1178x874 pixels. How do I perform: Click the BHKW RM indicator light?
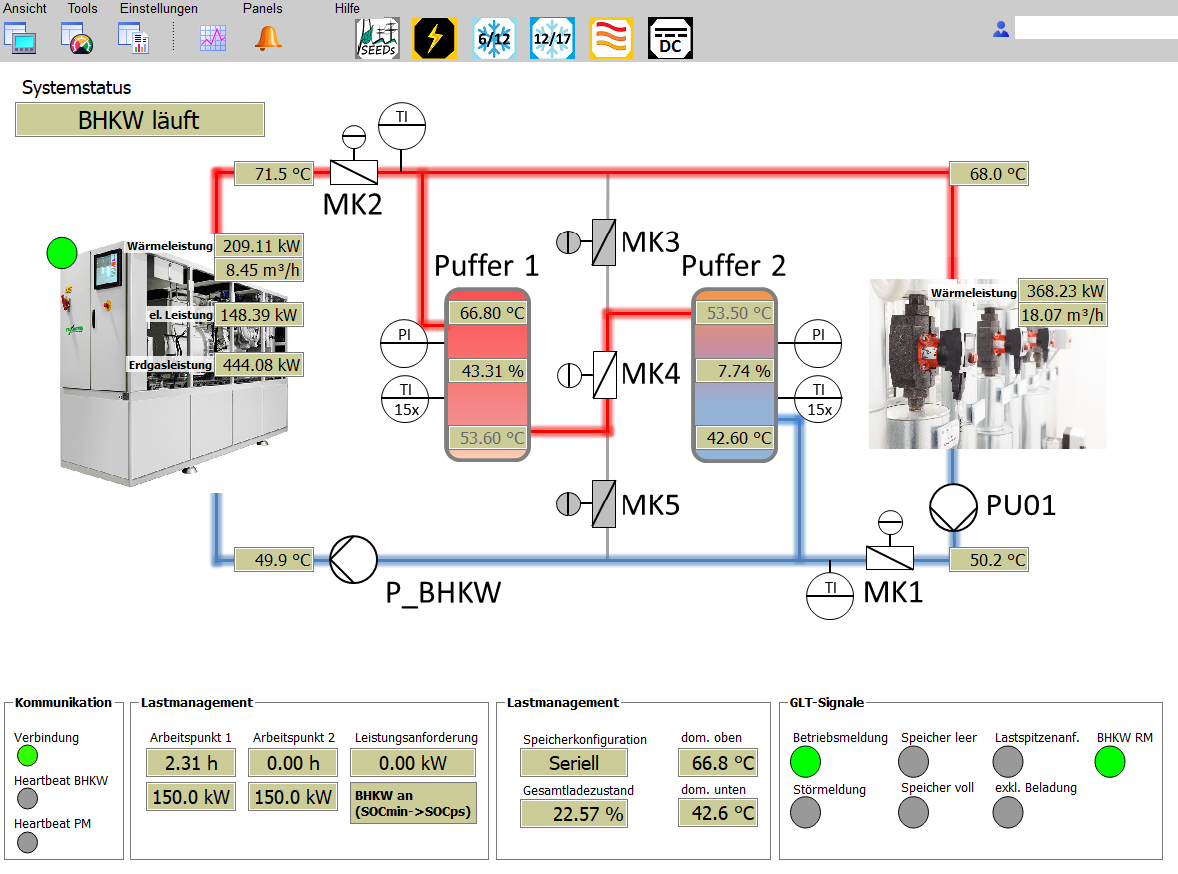[x=1110, y=762]
